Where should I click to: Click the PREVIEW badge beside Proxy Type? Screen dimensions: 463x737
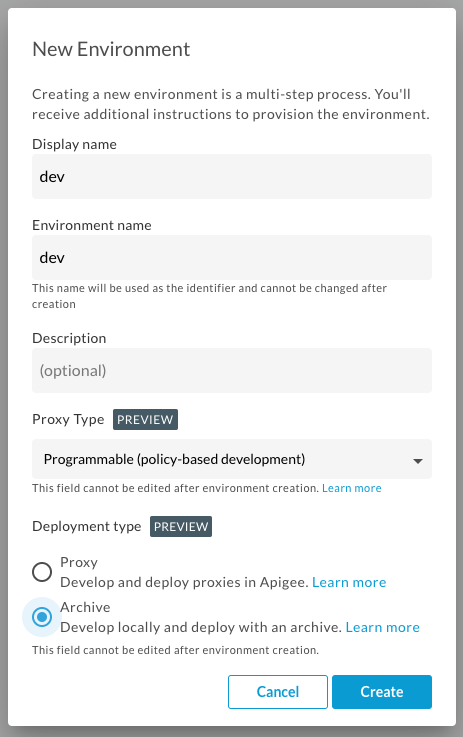145,419
